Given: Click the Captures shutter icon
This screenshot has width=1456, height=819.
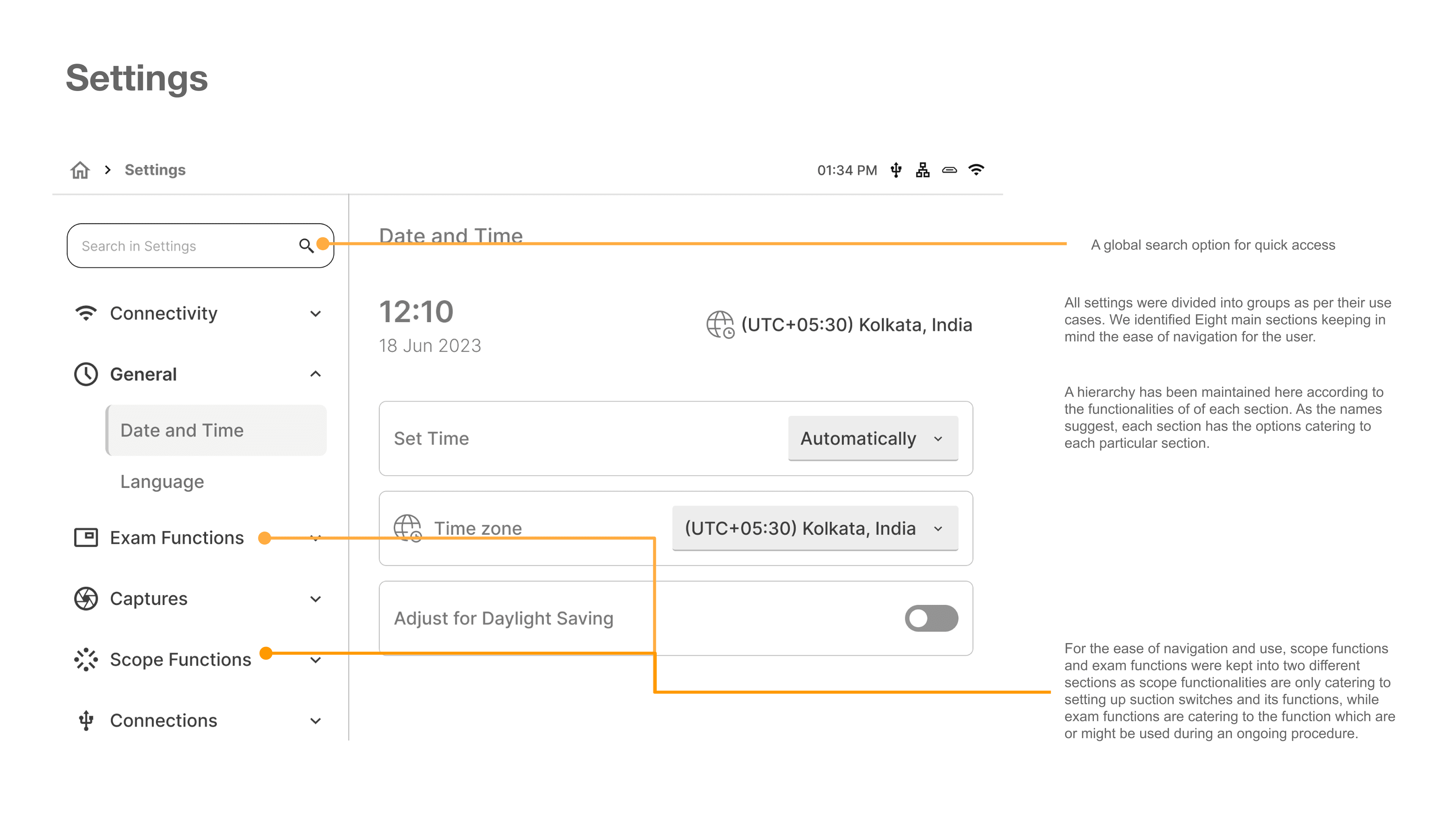Looking at the screenshot, I should pyautogui.click(x=86, y=599).
